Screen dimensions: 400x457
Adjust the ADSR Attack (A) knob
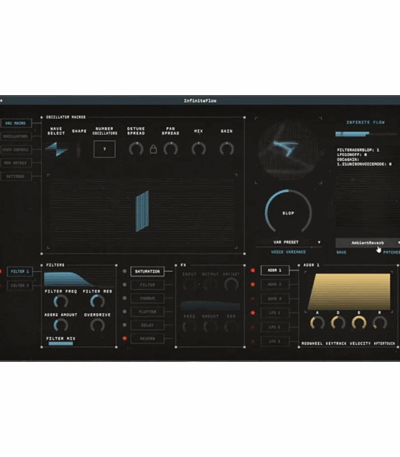click(x=317, y=323)
